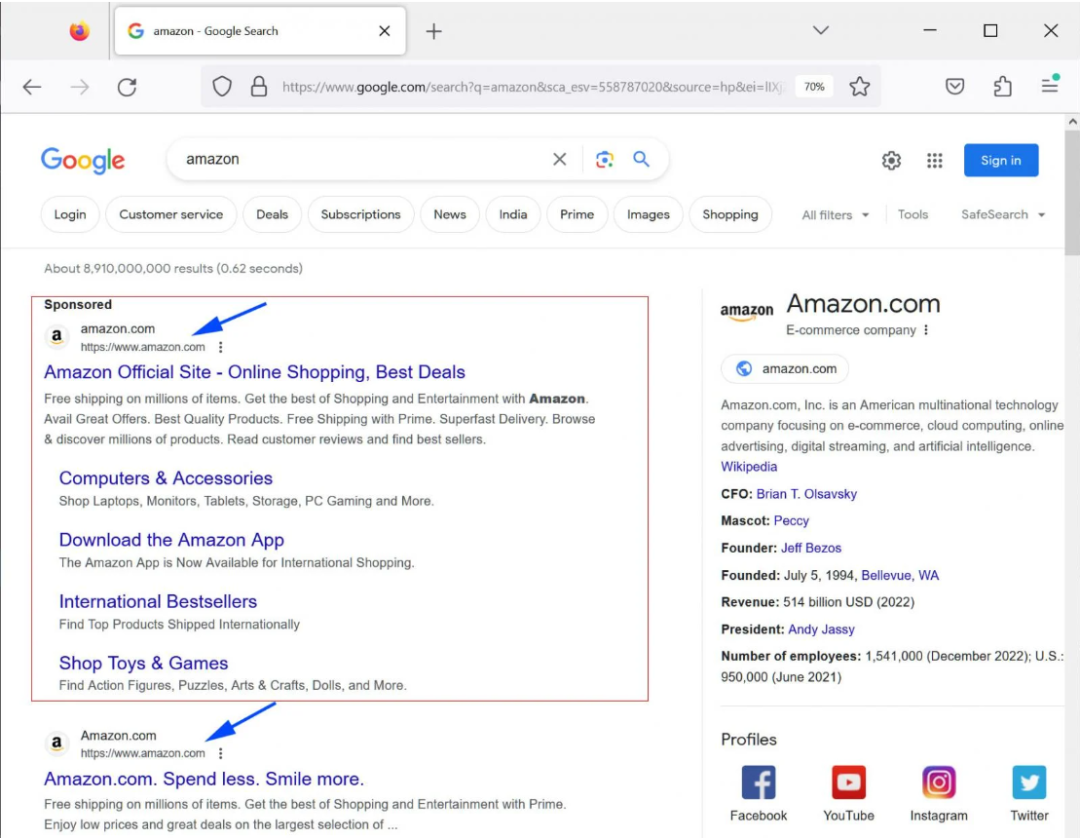Image resolution: width=1080 pixels, height=838 pixels.
Task: Select the Customer service filter chip
Action: (x=171, y=215)
